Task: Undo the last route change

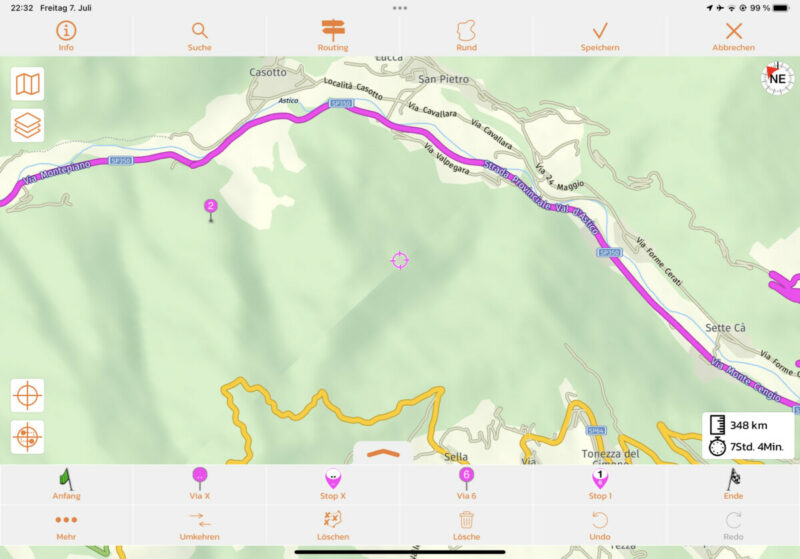Action: [x=600, y=527]
